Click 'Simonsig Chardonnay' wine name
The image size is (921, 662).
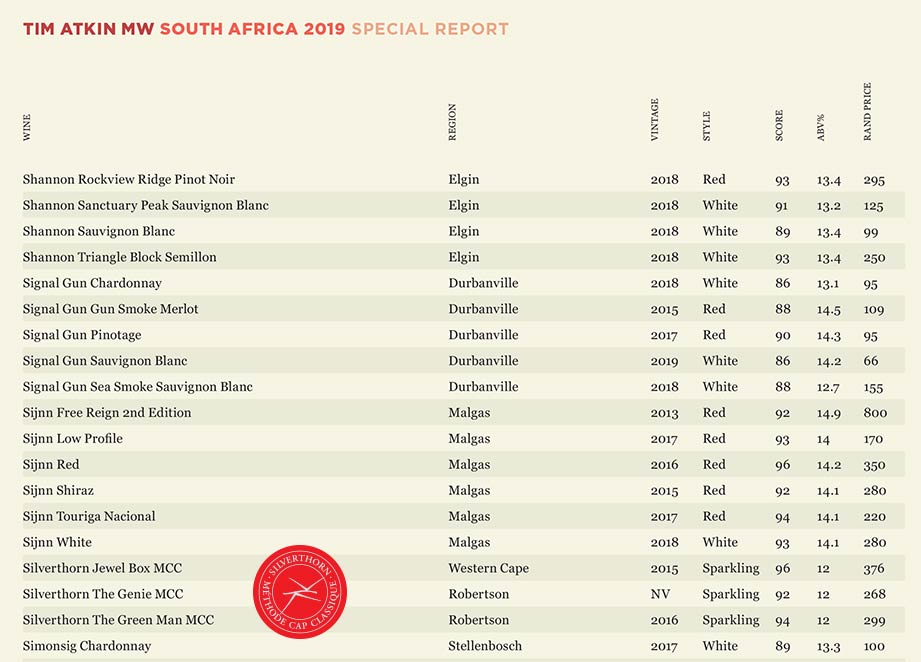(87, 646)
